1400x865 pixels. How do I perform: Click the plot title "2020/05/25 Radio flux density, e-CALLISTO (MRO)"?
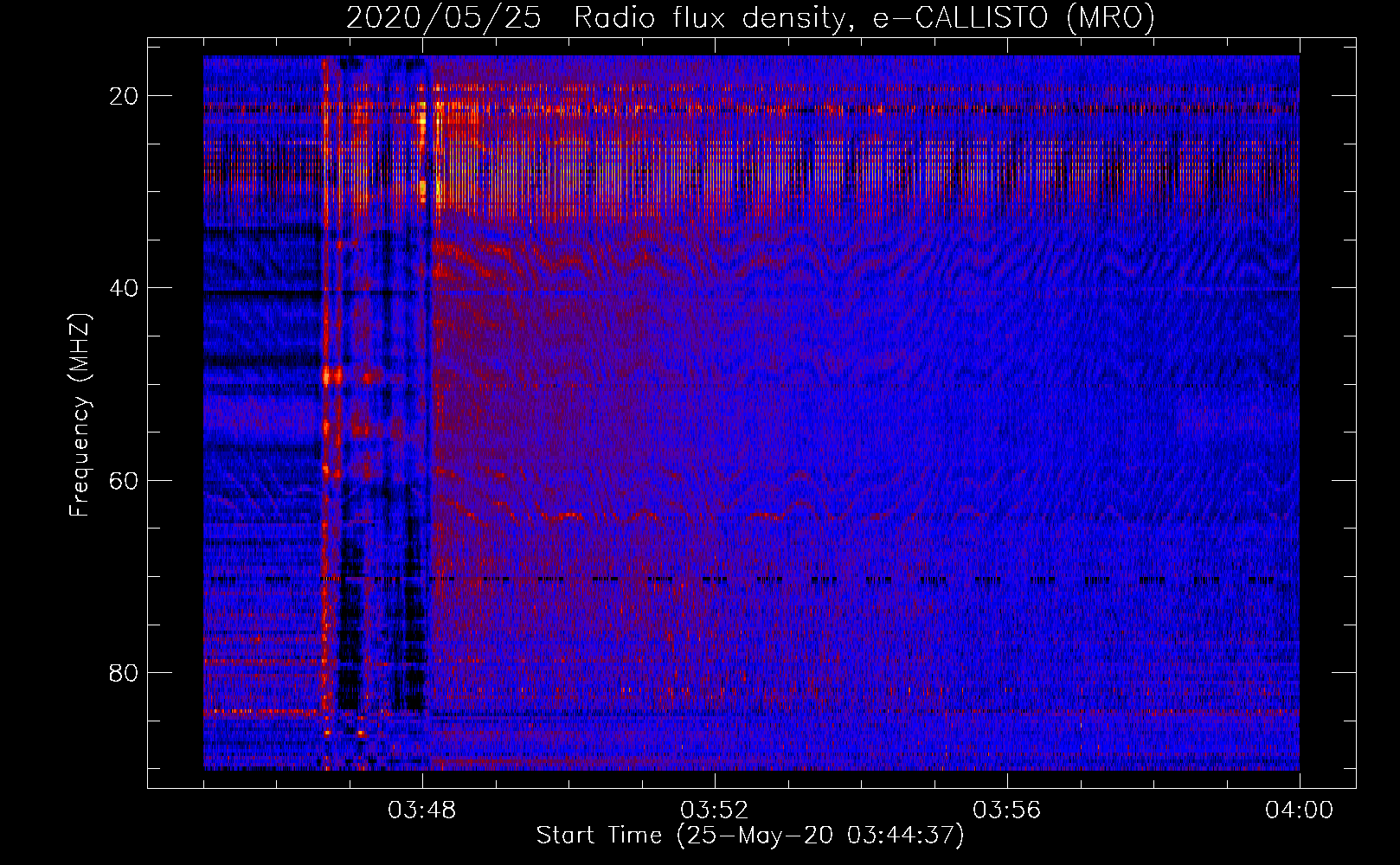[x=750, y=17]
